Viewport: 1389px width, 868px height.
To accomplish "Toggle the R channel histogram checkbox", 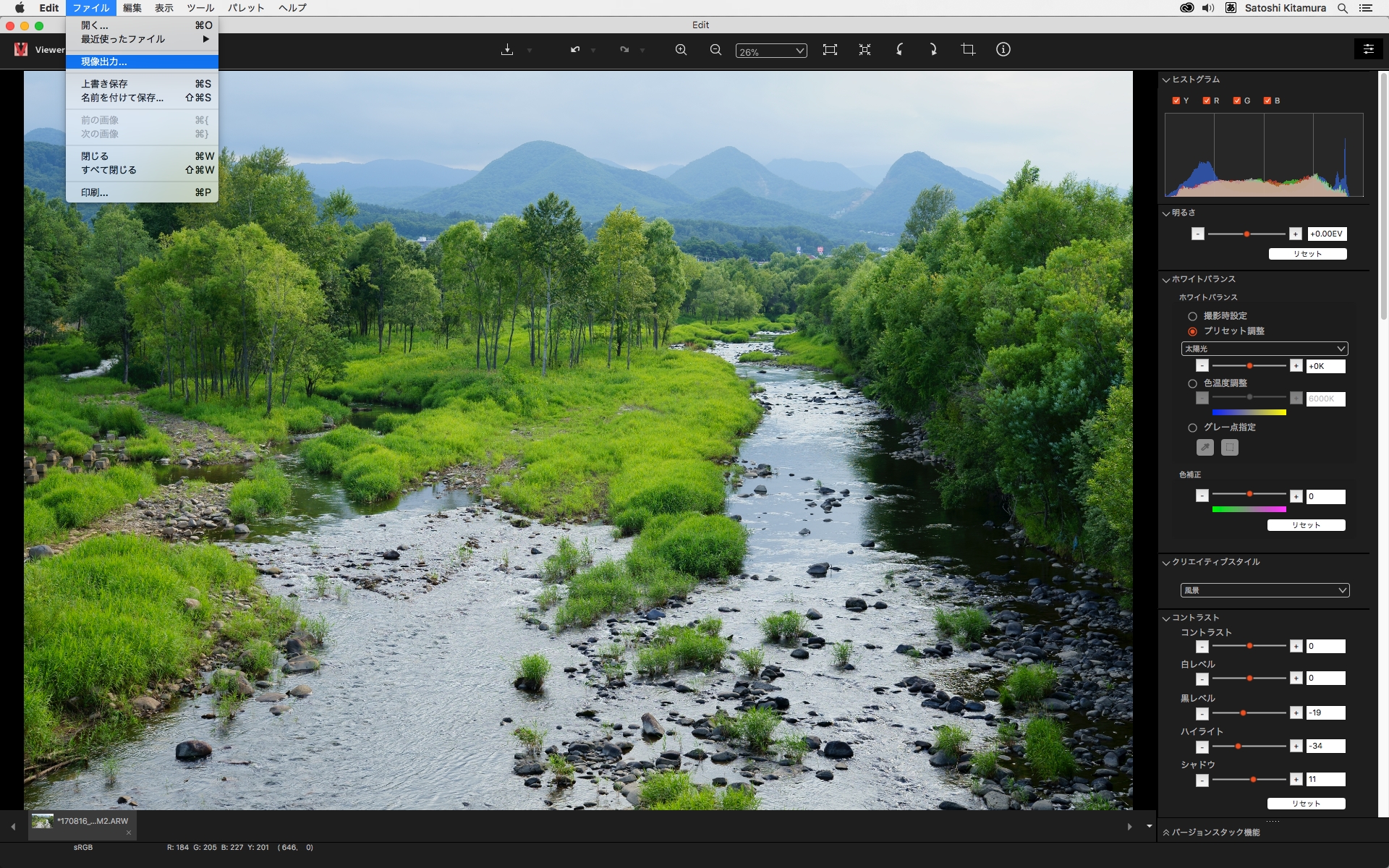I will (x=1206, y=101).
